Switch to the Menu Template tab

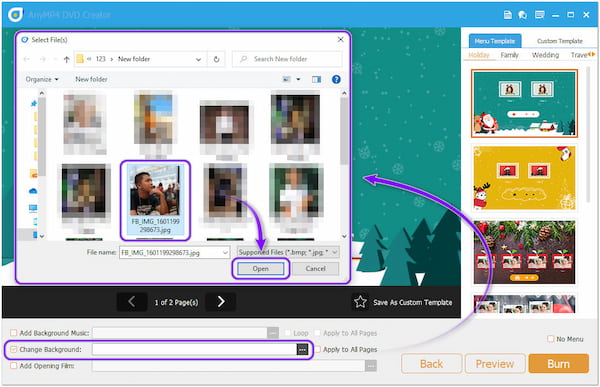494,41
